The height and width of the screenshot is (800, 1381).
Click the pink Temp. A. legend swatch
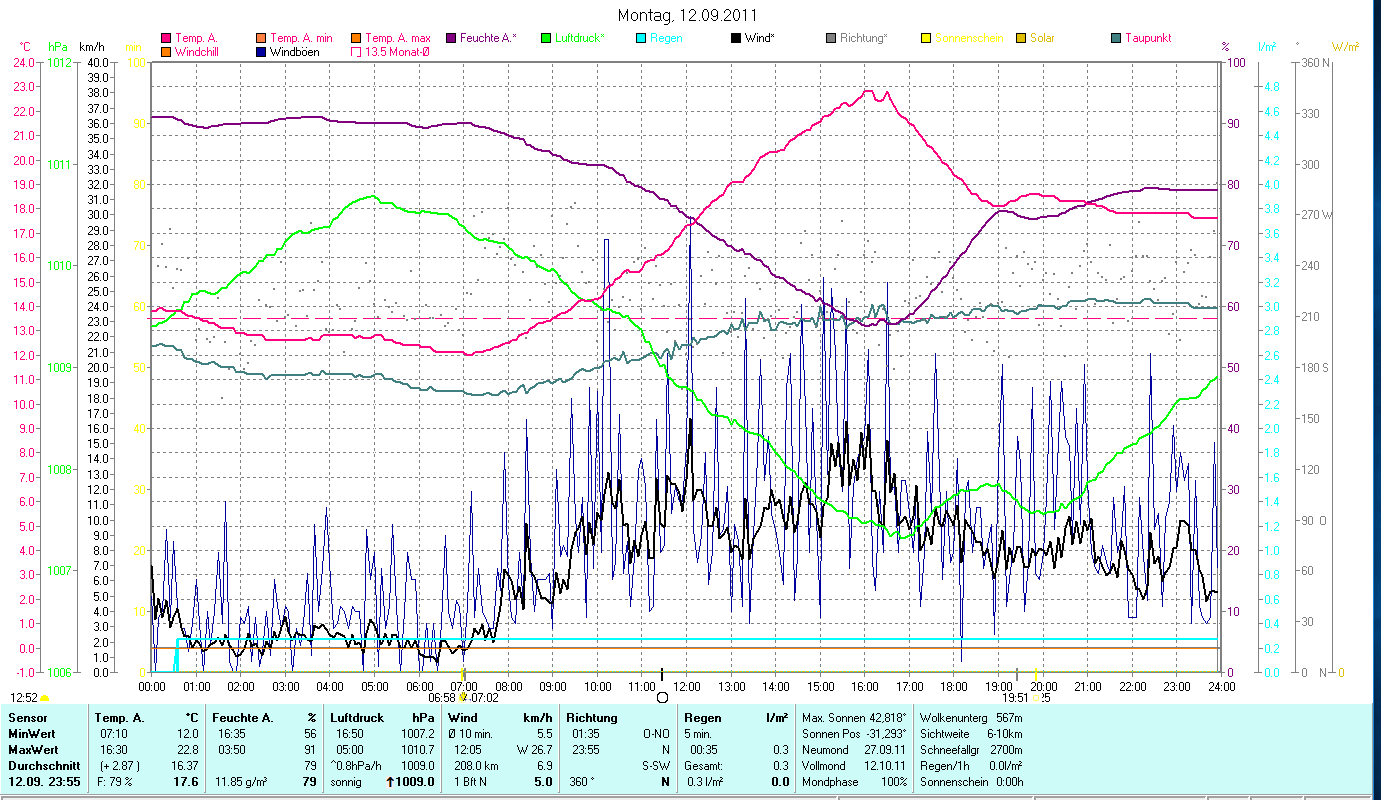pyautogui.click(x=166, y=39)
